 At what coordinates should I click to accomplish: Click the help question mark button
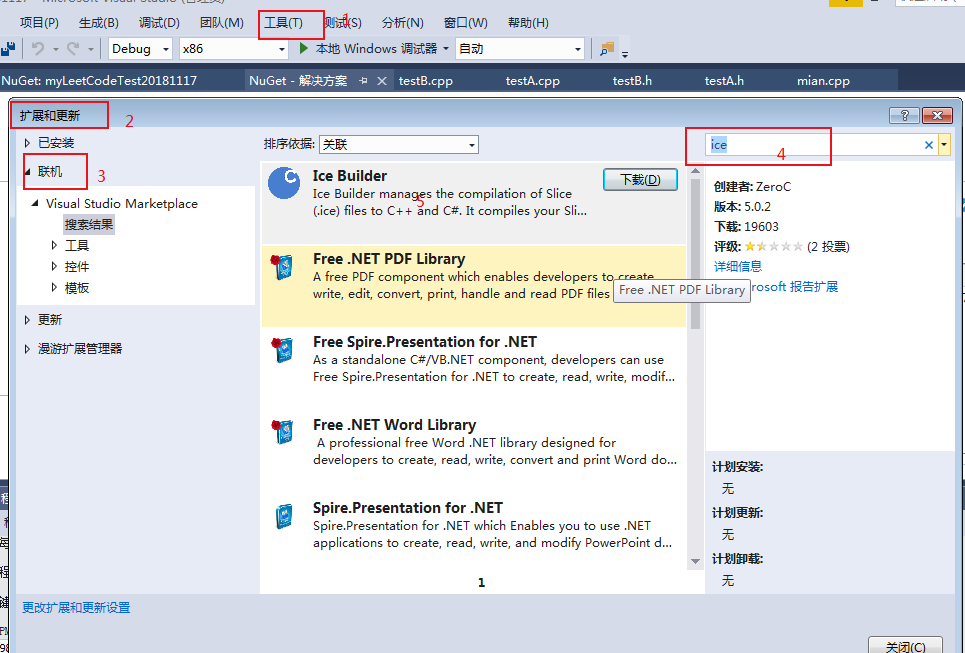tap(904, 115)
